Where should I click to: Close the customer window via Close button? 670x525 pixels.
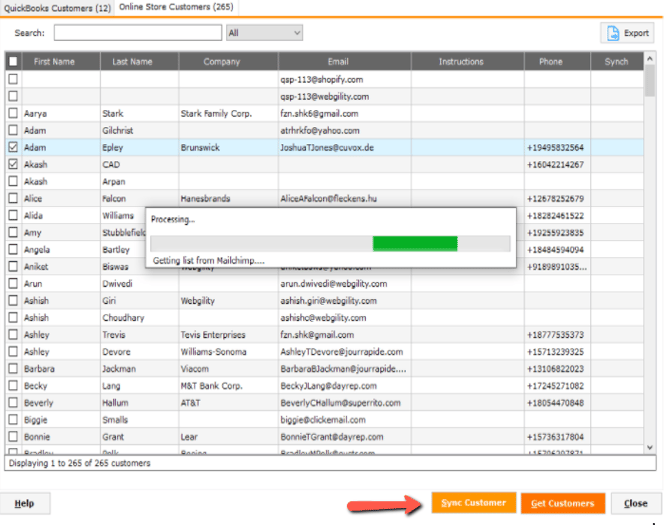tap(635, 503)
